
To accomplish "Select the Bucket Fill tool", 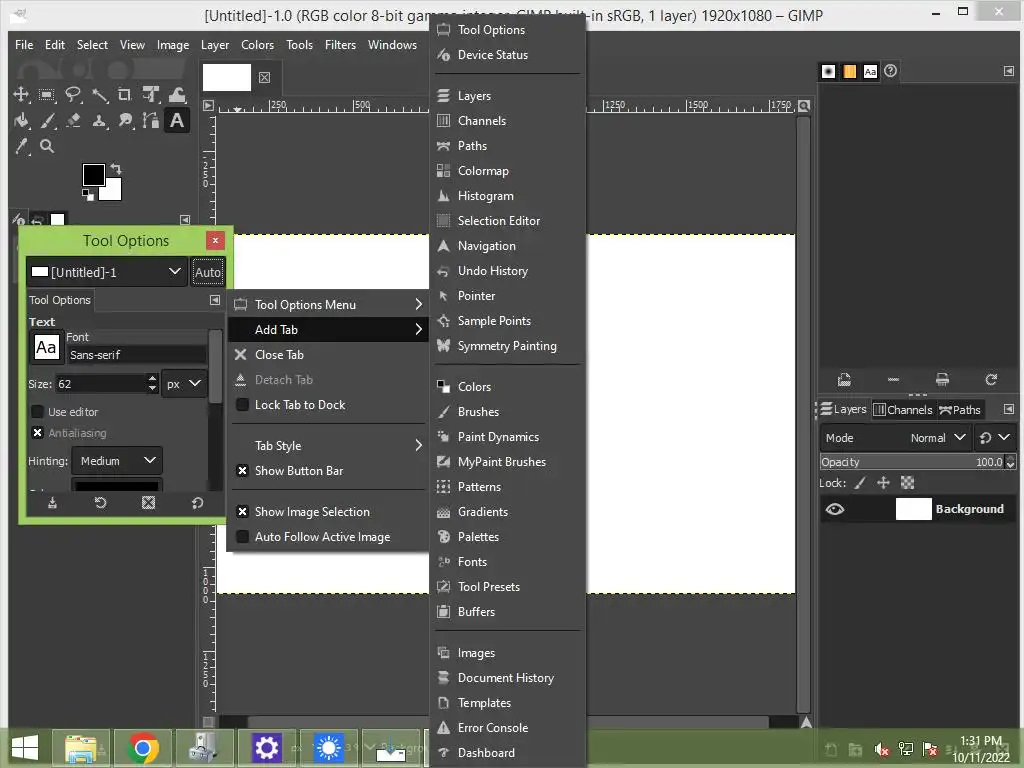I will (x=21, y=121).
